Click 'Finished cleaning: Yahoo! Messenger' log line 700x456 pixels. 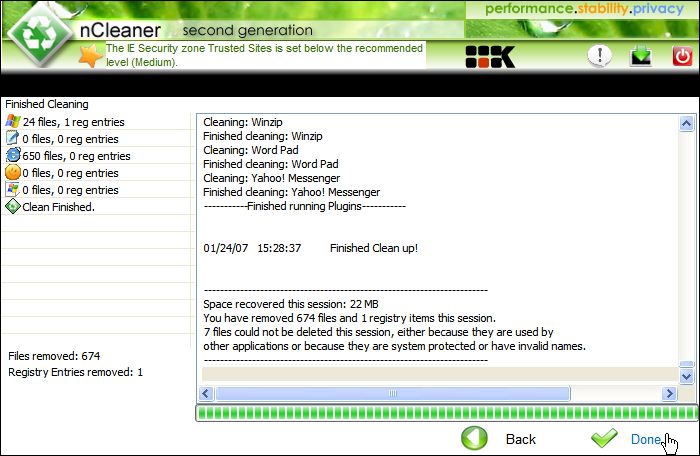pyautogui.click(x=292, y=192)
